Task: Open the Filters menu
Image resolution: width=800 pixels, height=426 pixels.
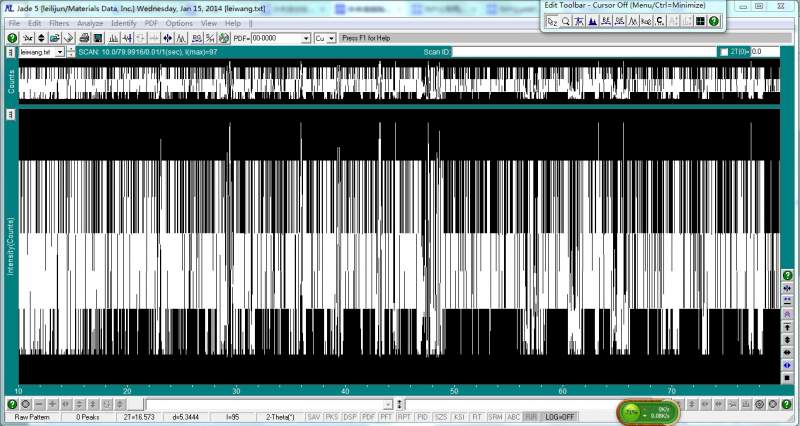Action: coord(59,23)
